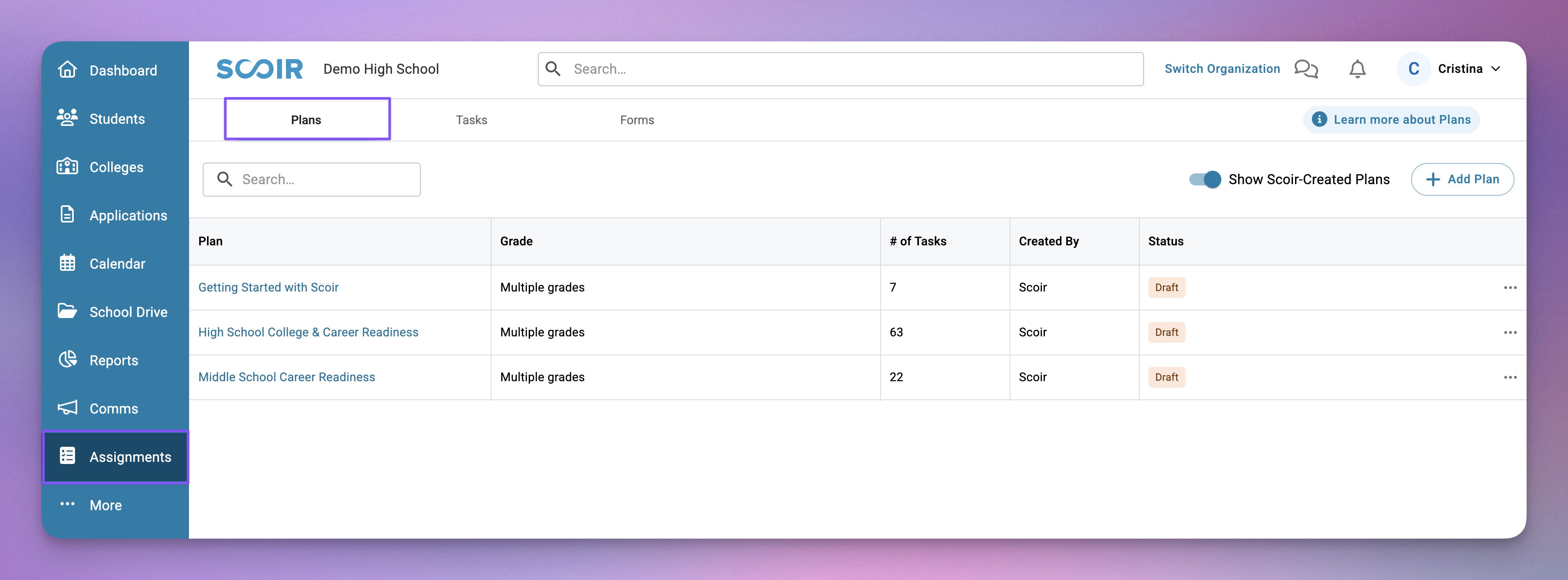Open High School College & Career Readiness plan
This screenshot has height=580, width=1568.
[308, 332]
